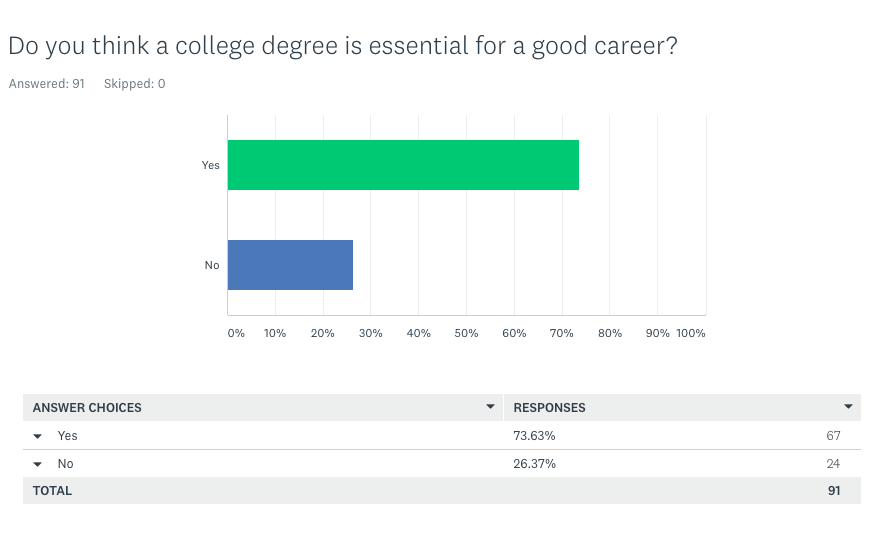The height and width of the screenshot is (540, 884).
Task: Click the No response count of 24
Action: tap(833, 464)
